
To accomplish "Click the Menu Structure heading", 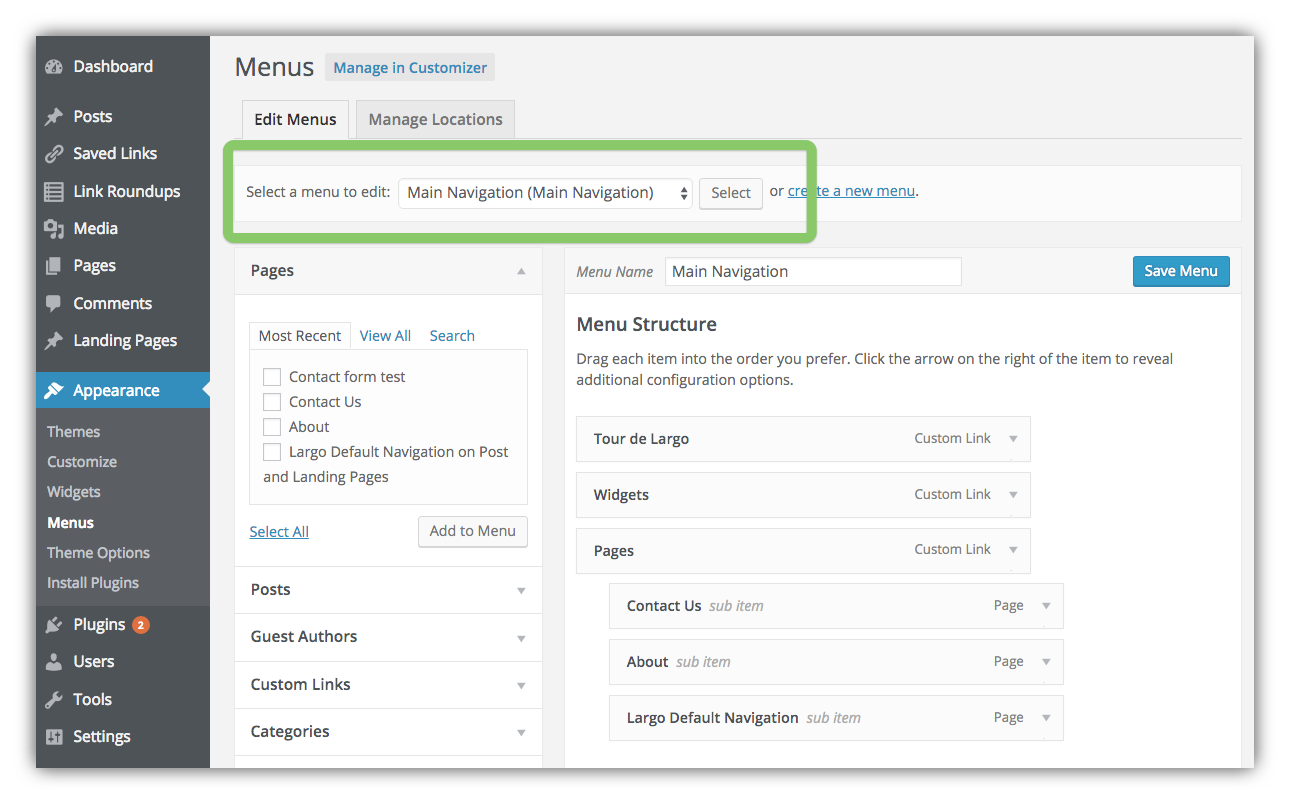I will point(647,325).
